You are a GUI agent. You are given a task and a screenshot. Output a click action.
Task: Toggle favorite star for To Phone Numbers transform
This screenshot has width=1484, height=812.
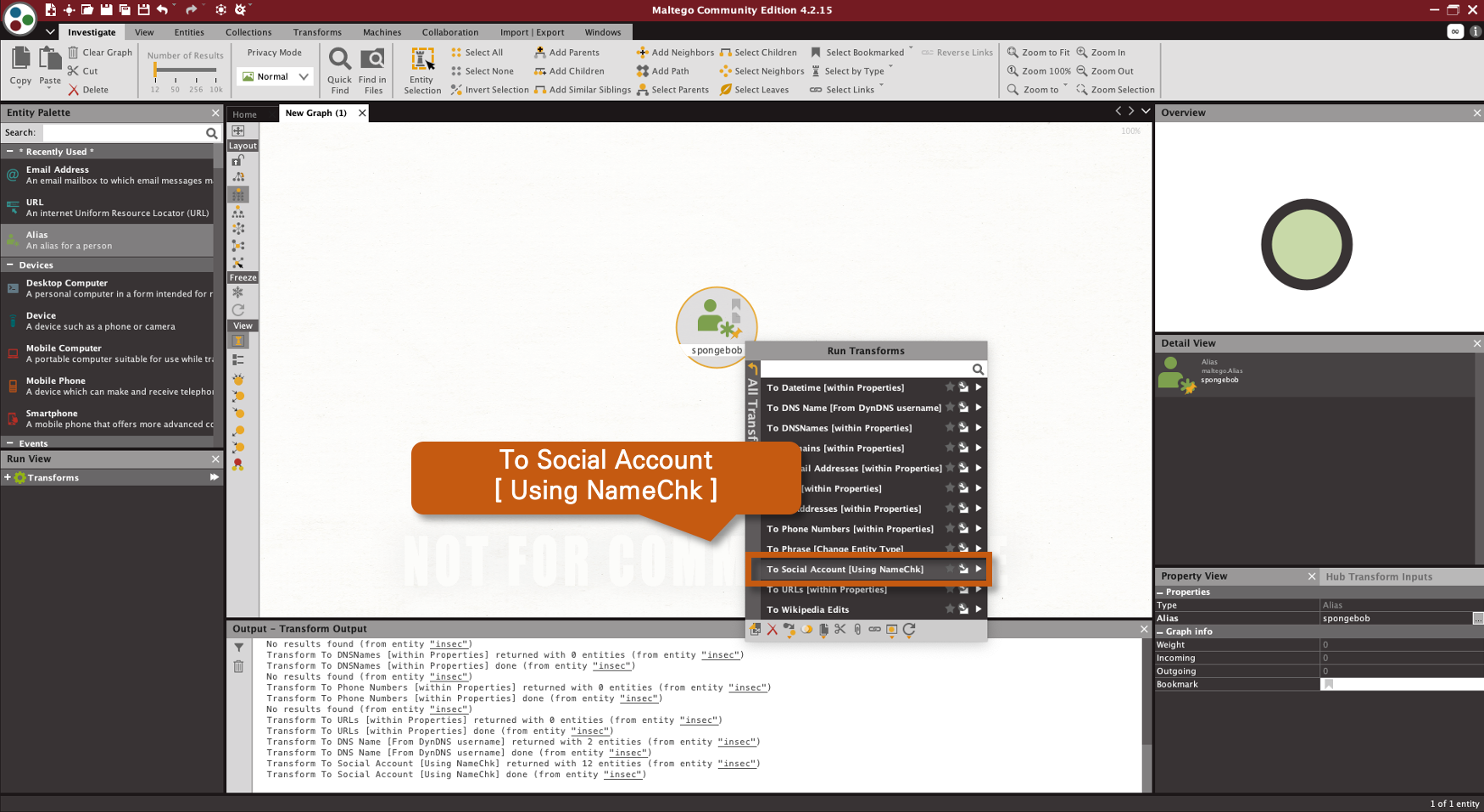click(x=950, y=529)
